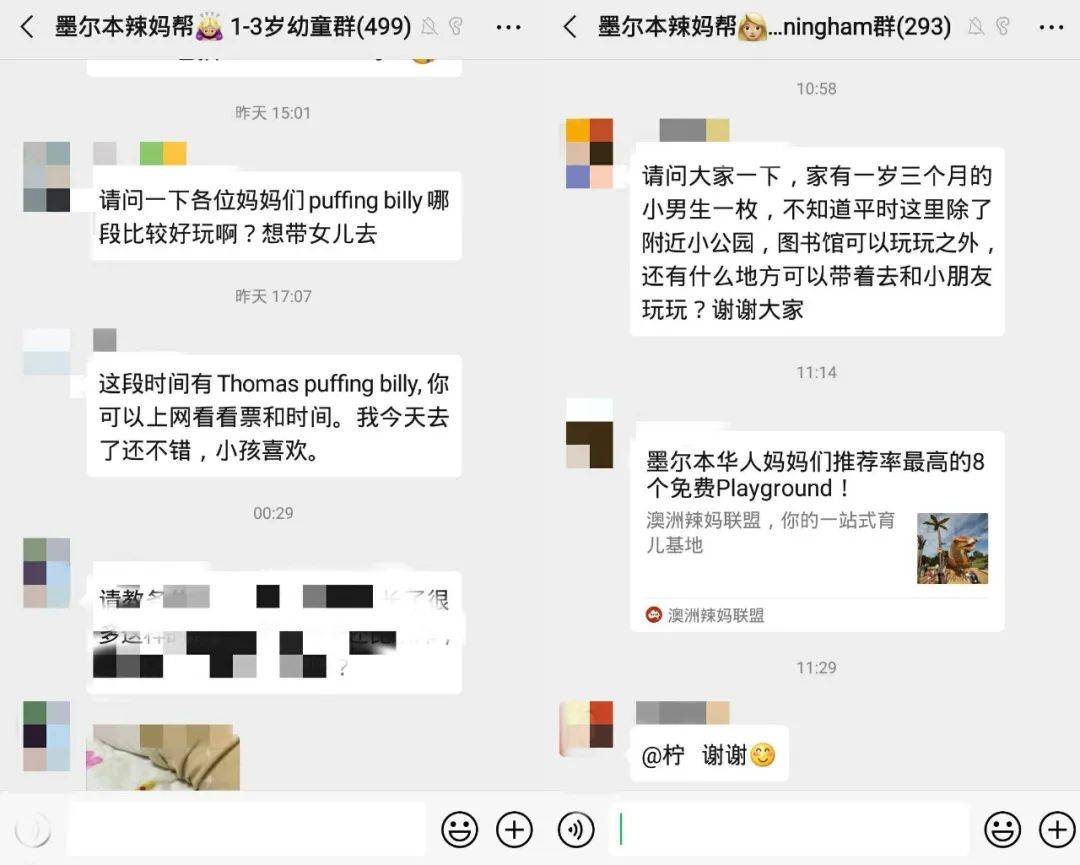Tap the avatar beside 一岁三个月 message
This screenshot has width=1080, height=865.
(590, 154)
